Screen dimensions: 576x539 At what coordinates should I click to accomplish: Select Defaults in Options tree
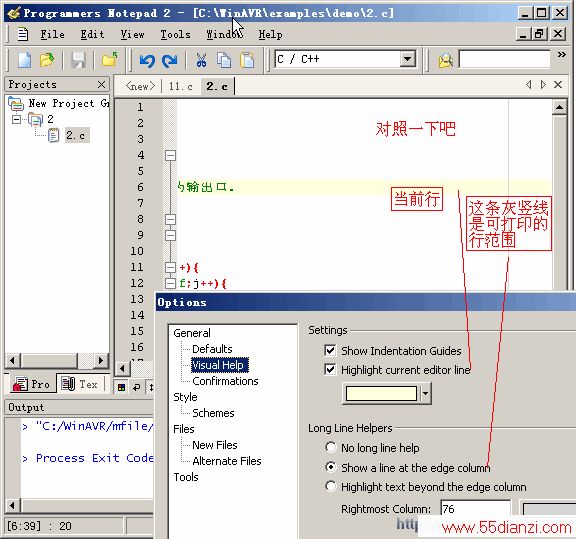coord(212,349)
